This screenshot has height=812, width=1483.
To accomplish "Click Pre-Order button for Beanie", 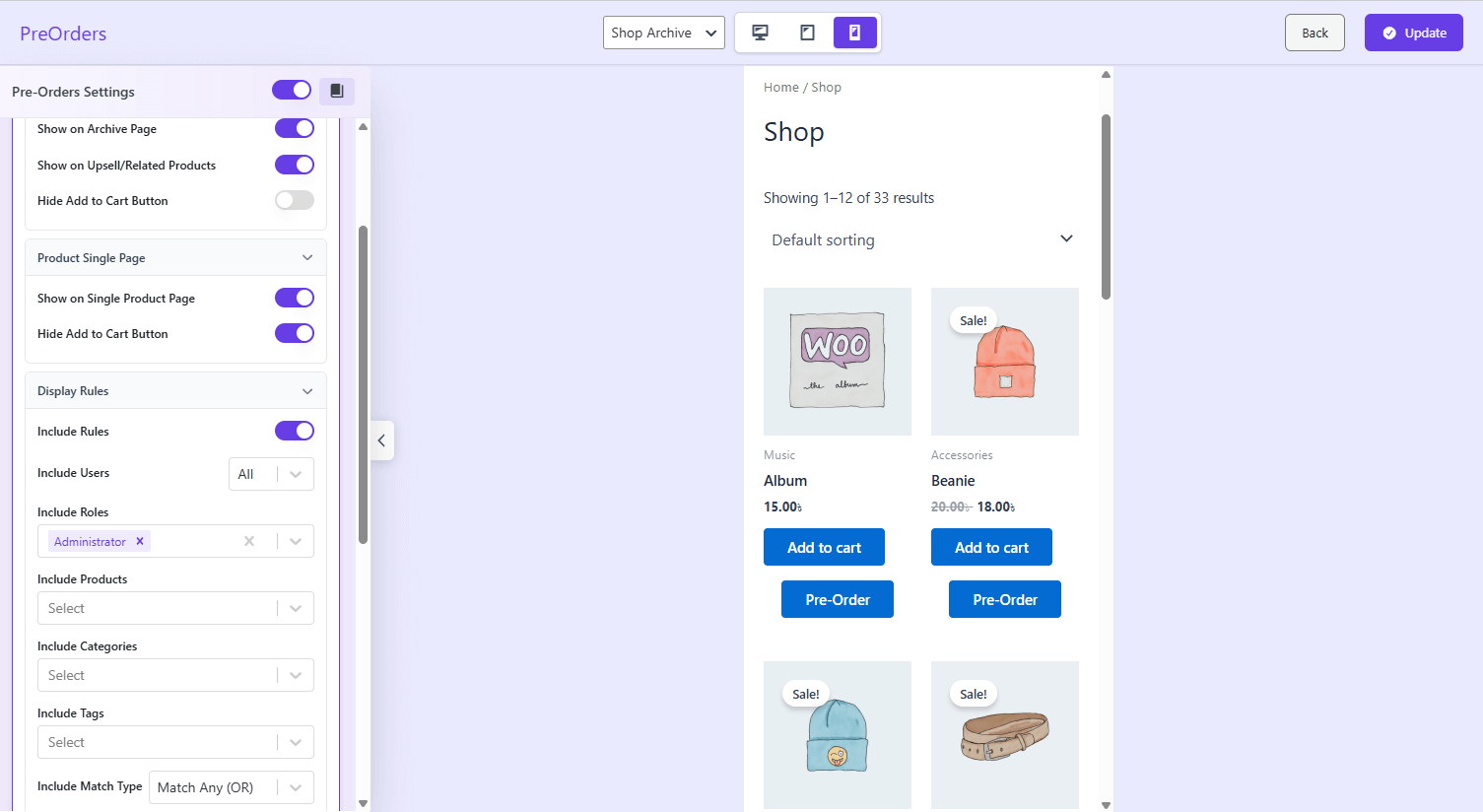I will click(x=1004, y=599).
